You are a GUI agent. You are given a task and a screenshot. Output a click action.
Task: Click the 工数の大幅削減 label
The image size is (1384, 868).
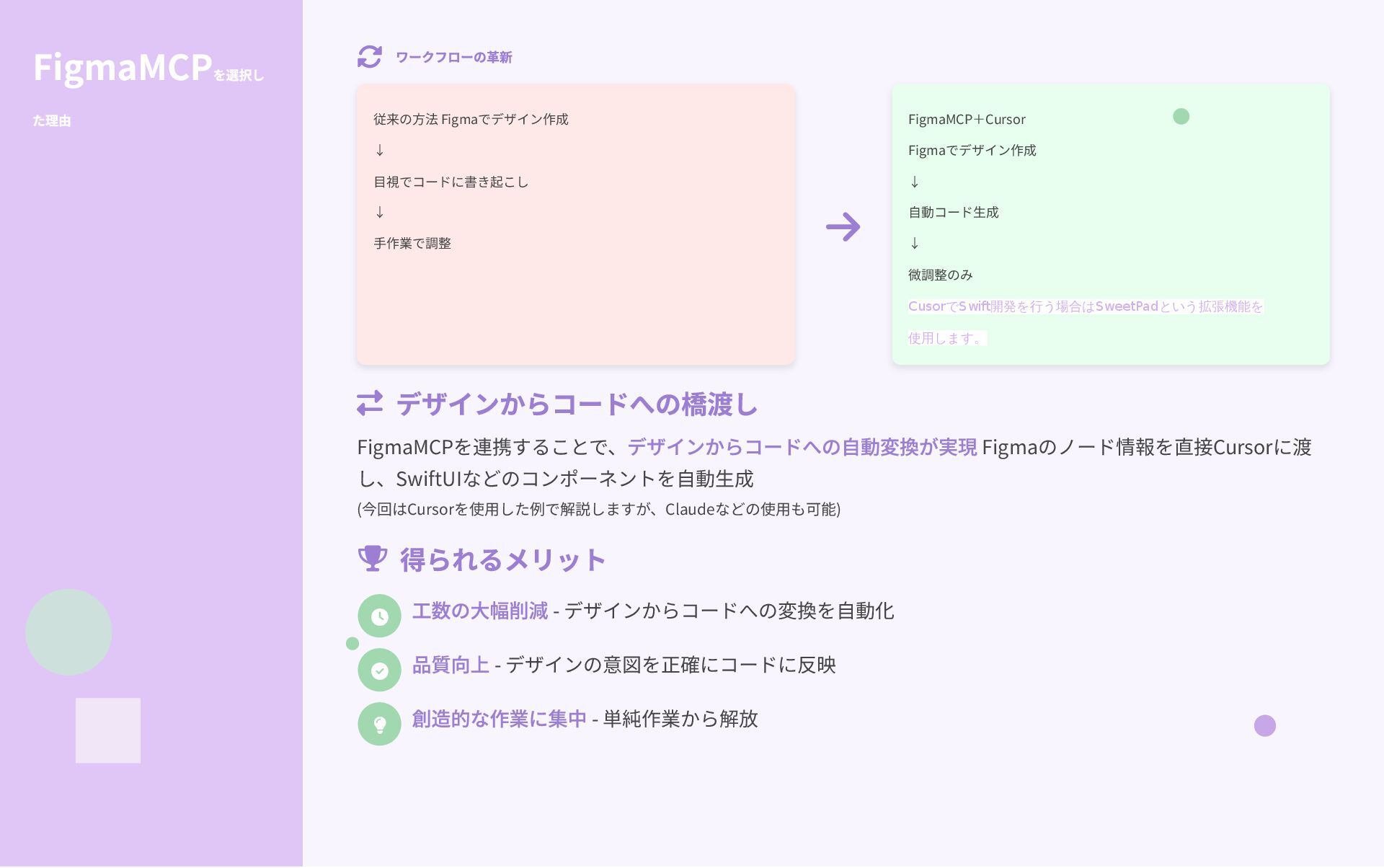pyautogui.click(x=479, y=611)
